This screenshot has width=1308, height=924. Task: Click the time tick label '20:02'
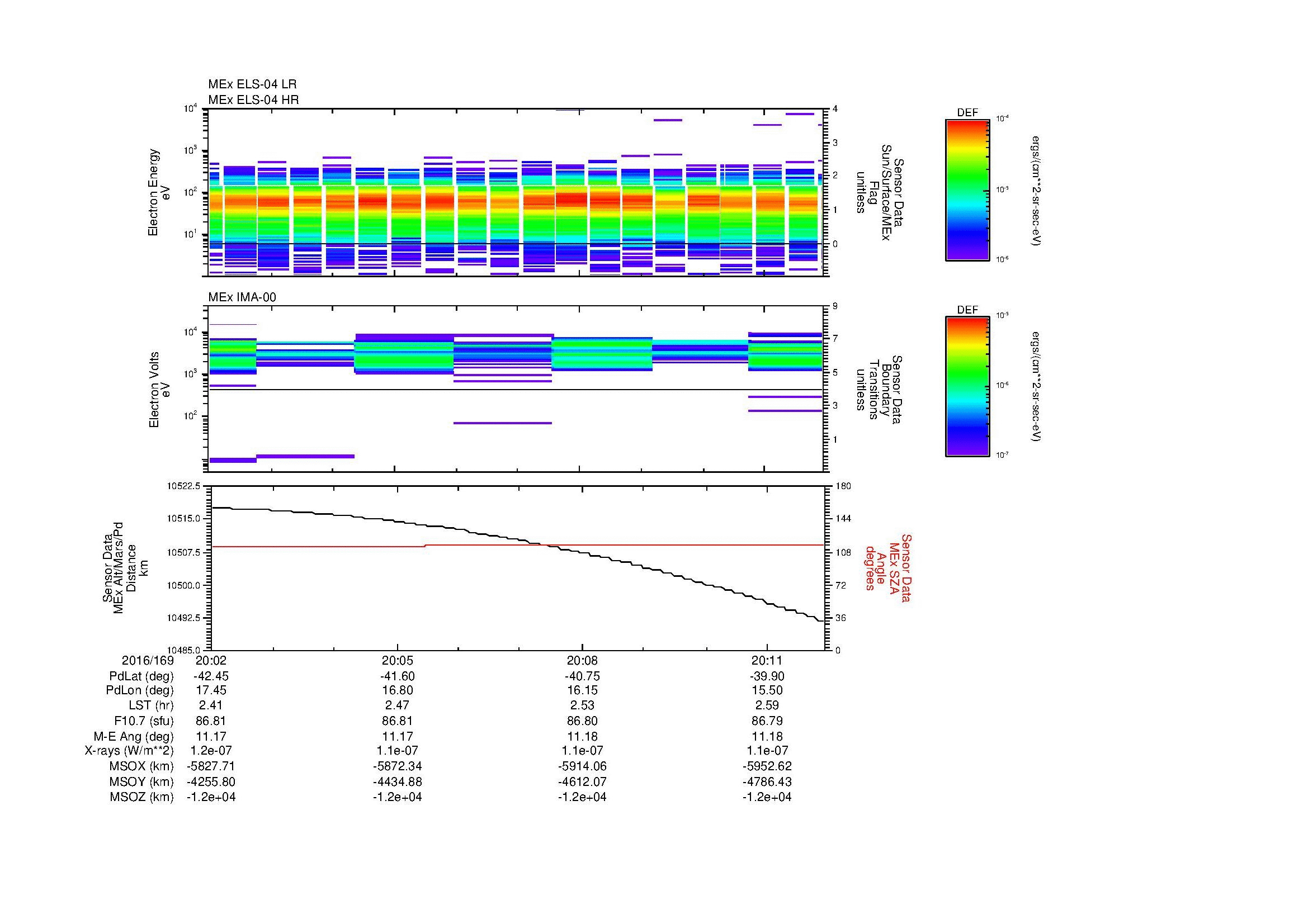point(211,660)
